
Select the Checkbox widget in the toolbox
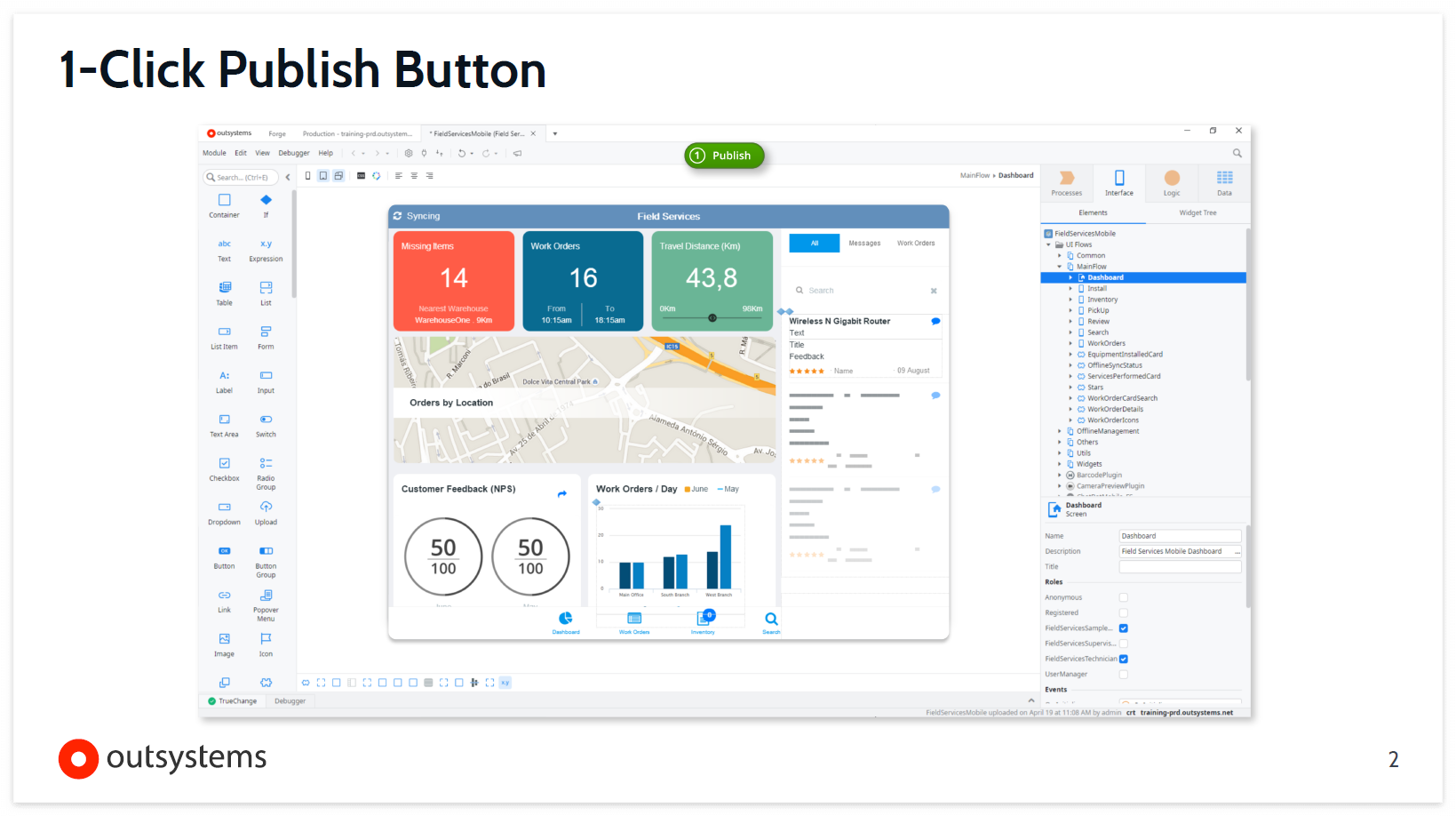pos(224,469)
